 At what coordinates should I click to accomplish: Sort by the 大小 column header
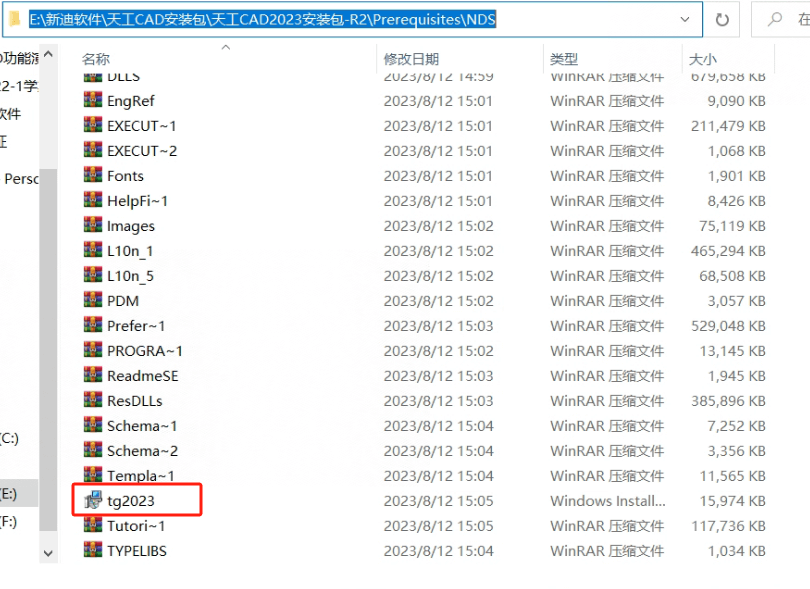703,60
